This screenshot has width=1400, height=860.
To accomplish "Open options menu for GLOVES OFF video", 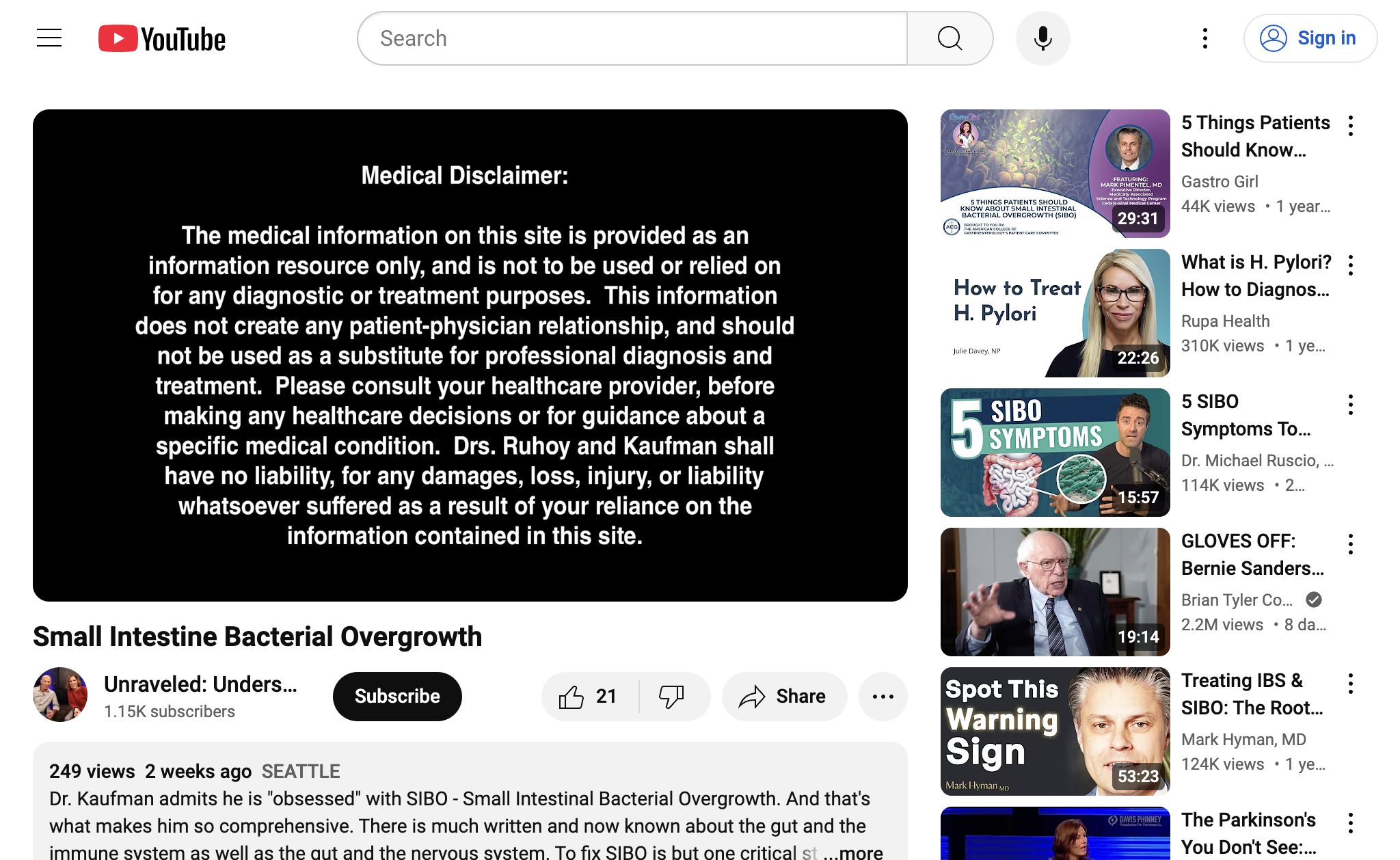I will tap(1351, 544).
